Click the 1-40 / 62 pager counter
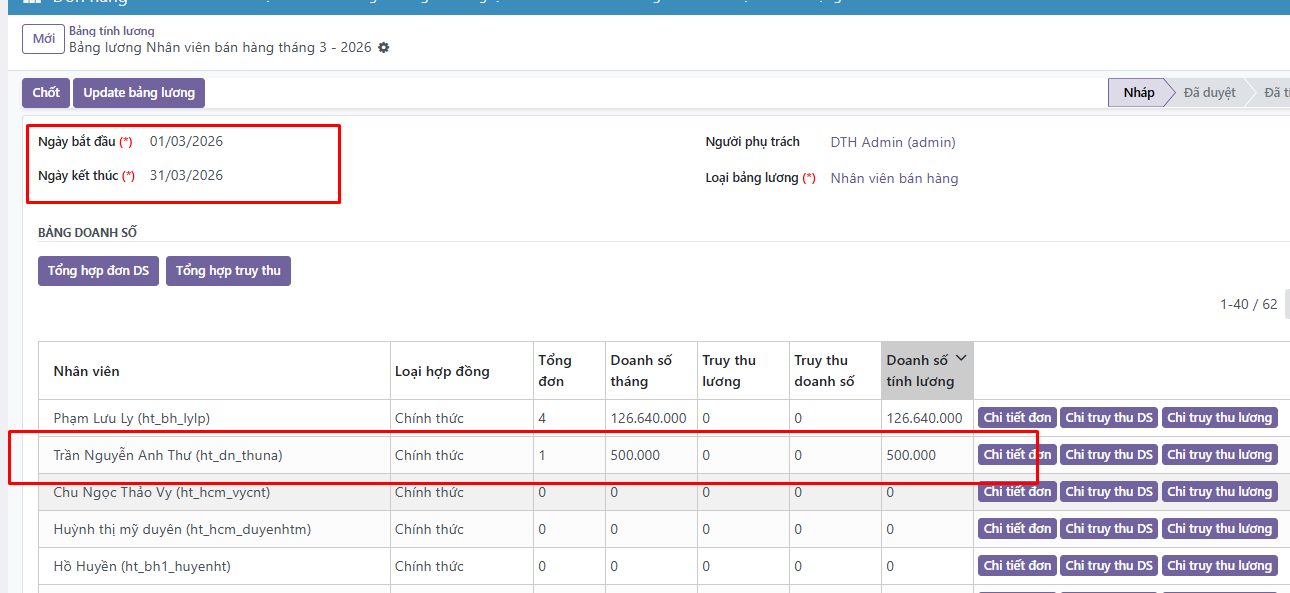Viewport: 1290px width, 593px height. pyautogui.click(x=1248, y=304)
